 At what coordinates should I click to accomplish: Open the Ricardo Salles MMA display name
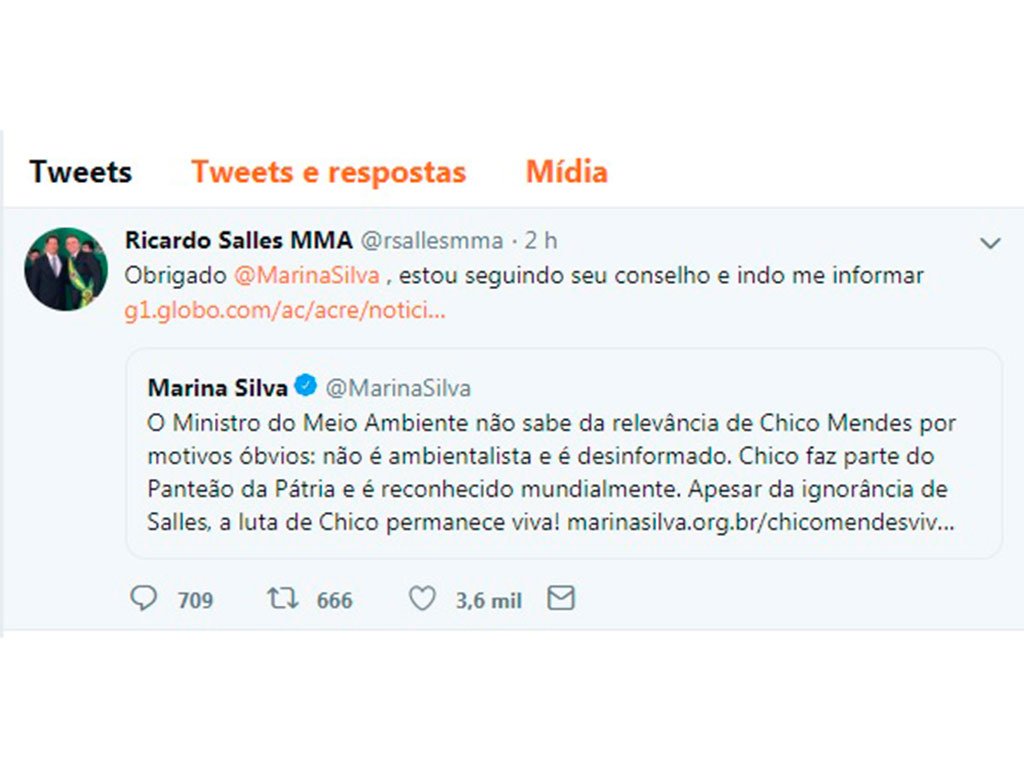click(x=238, y=241)
